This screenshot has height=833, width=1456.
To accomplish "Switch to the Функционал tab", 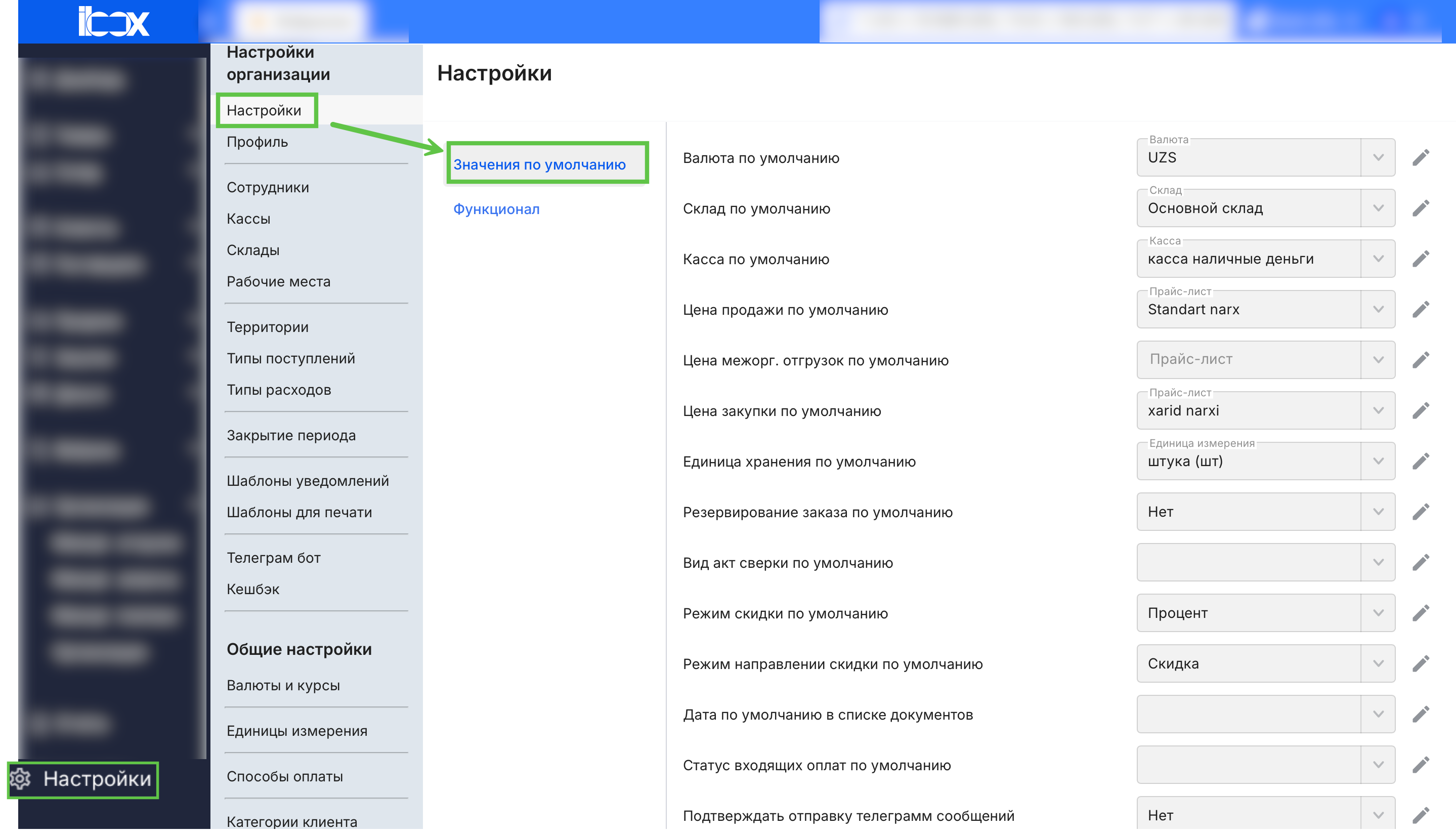I will point(496,209).
